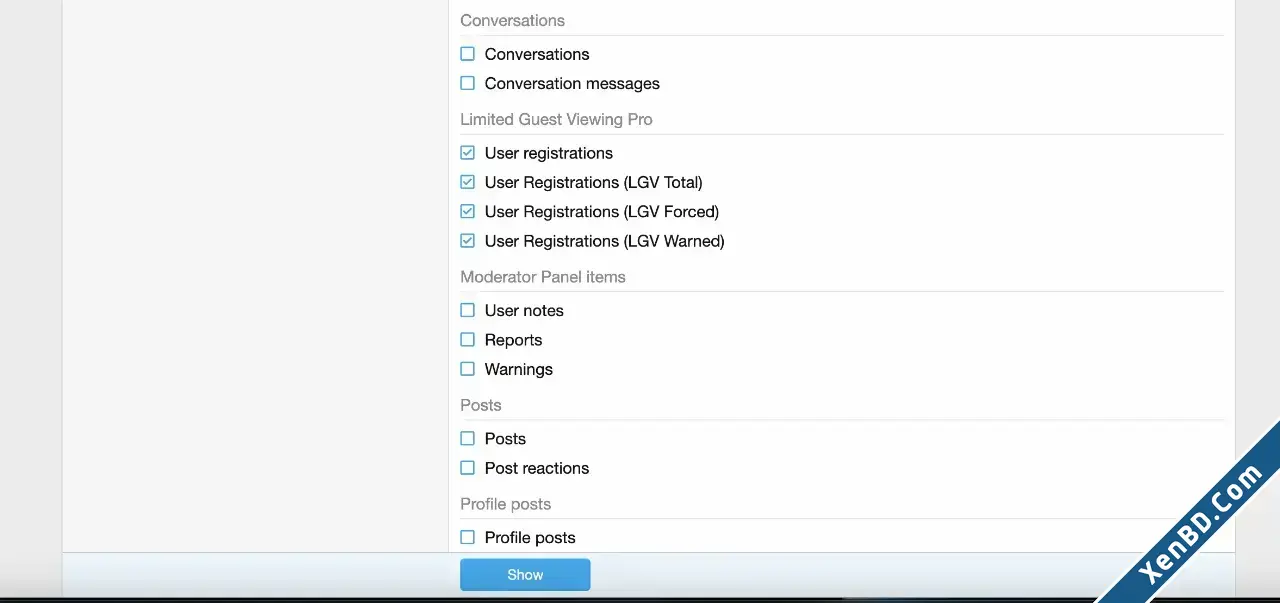Tick the Posts statistic checkbox
Screen dimensions: 1280x603
467,438
